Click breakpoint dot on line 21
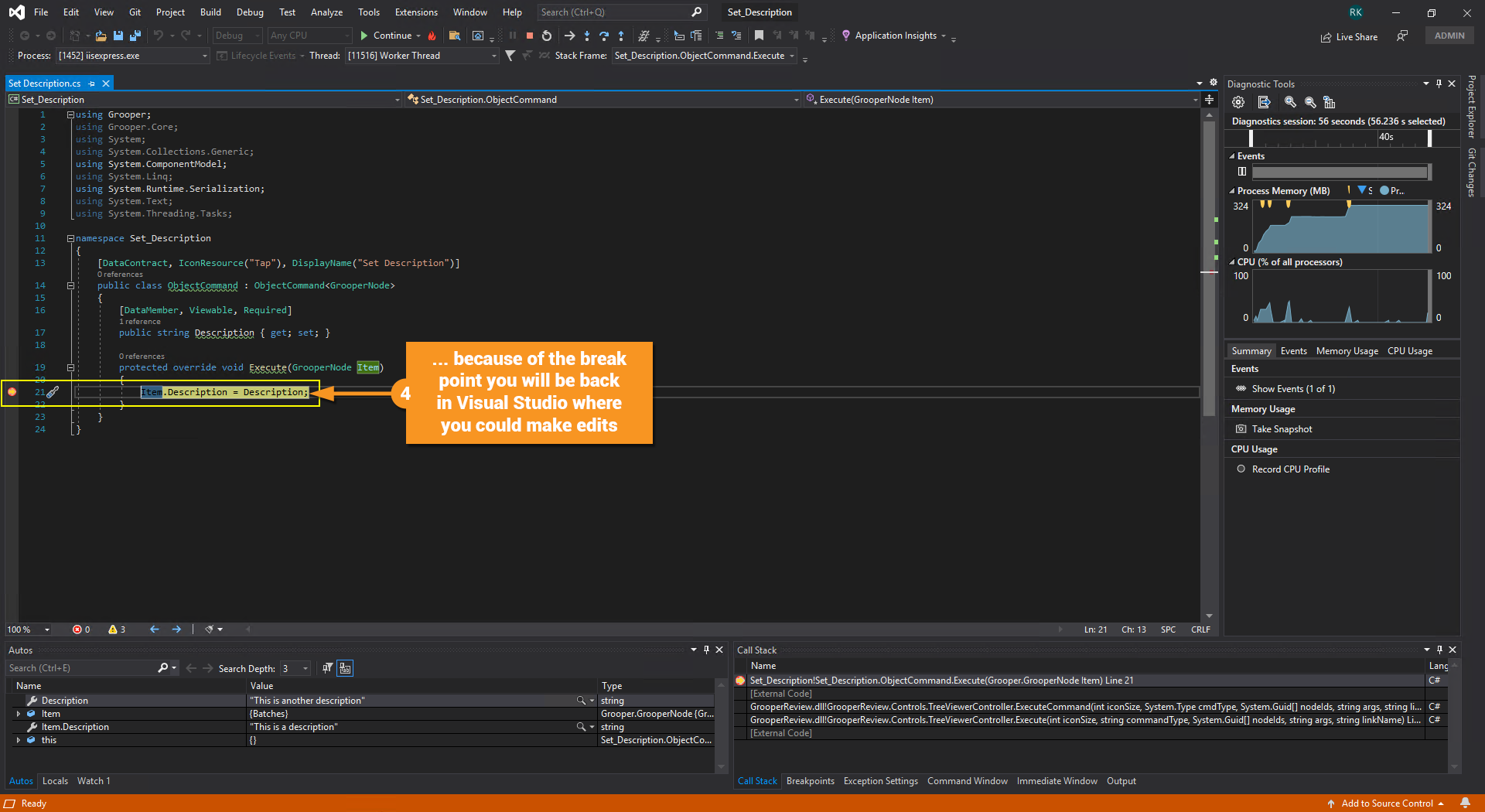 (12, 392)
